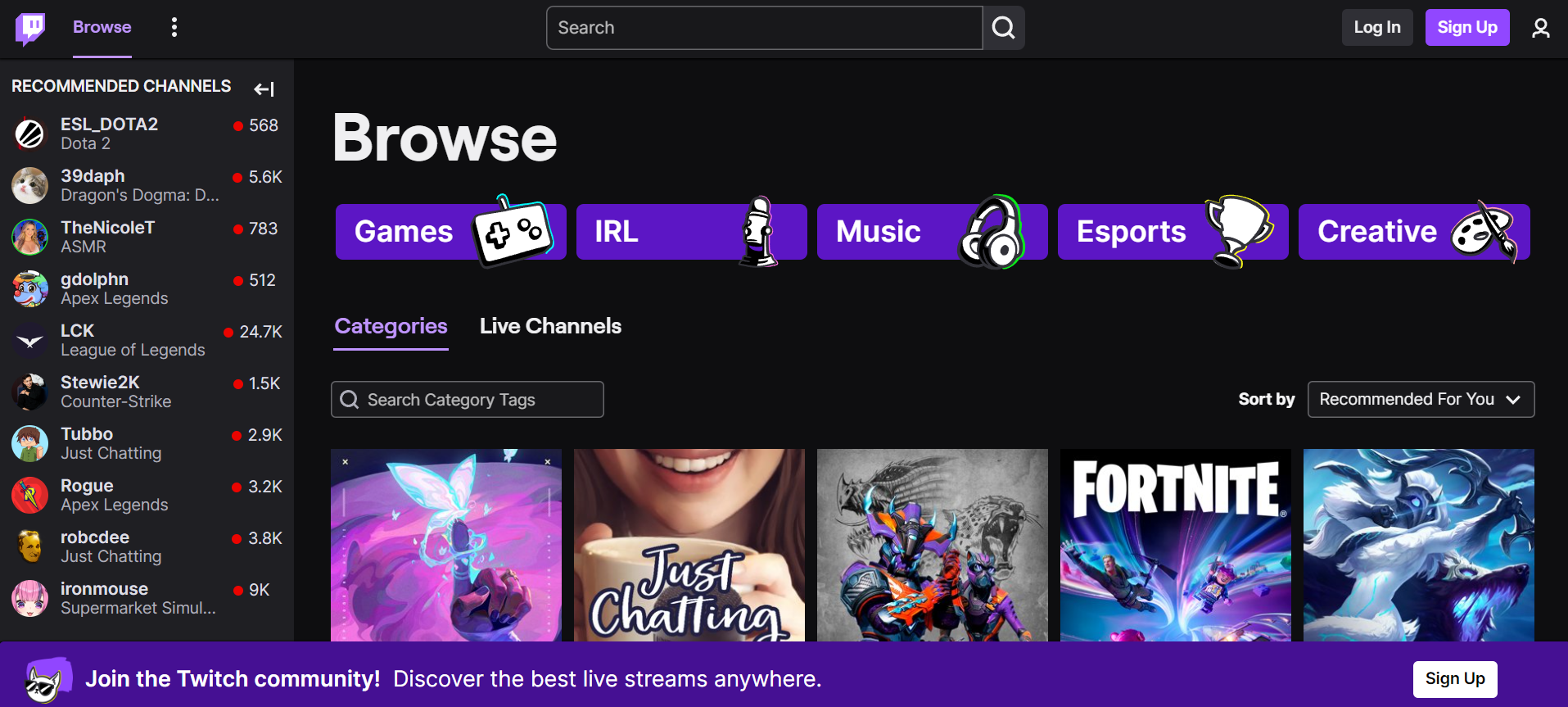The height and width of the screenshot is (707, 1568).
Task: Open the Tubbo channel name
Action: tap(87, 434)
